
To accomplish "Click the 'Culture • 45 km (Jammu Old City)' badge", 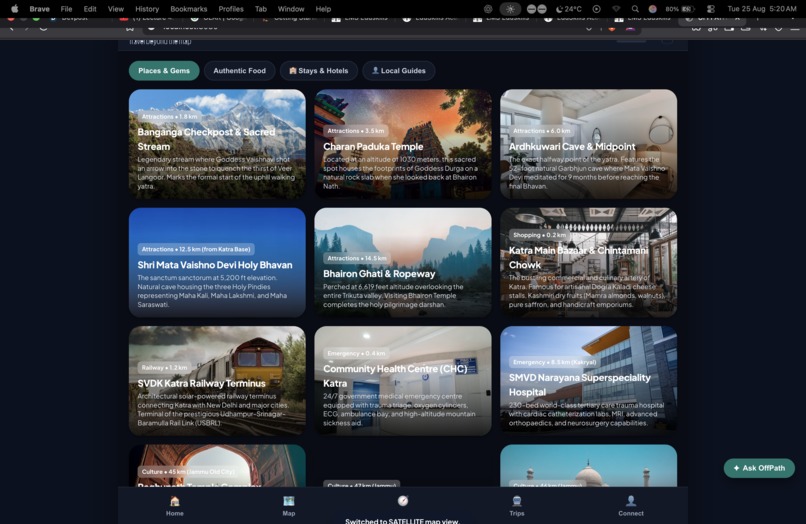I will [188, 472].
